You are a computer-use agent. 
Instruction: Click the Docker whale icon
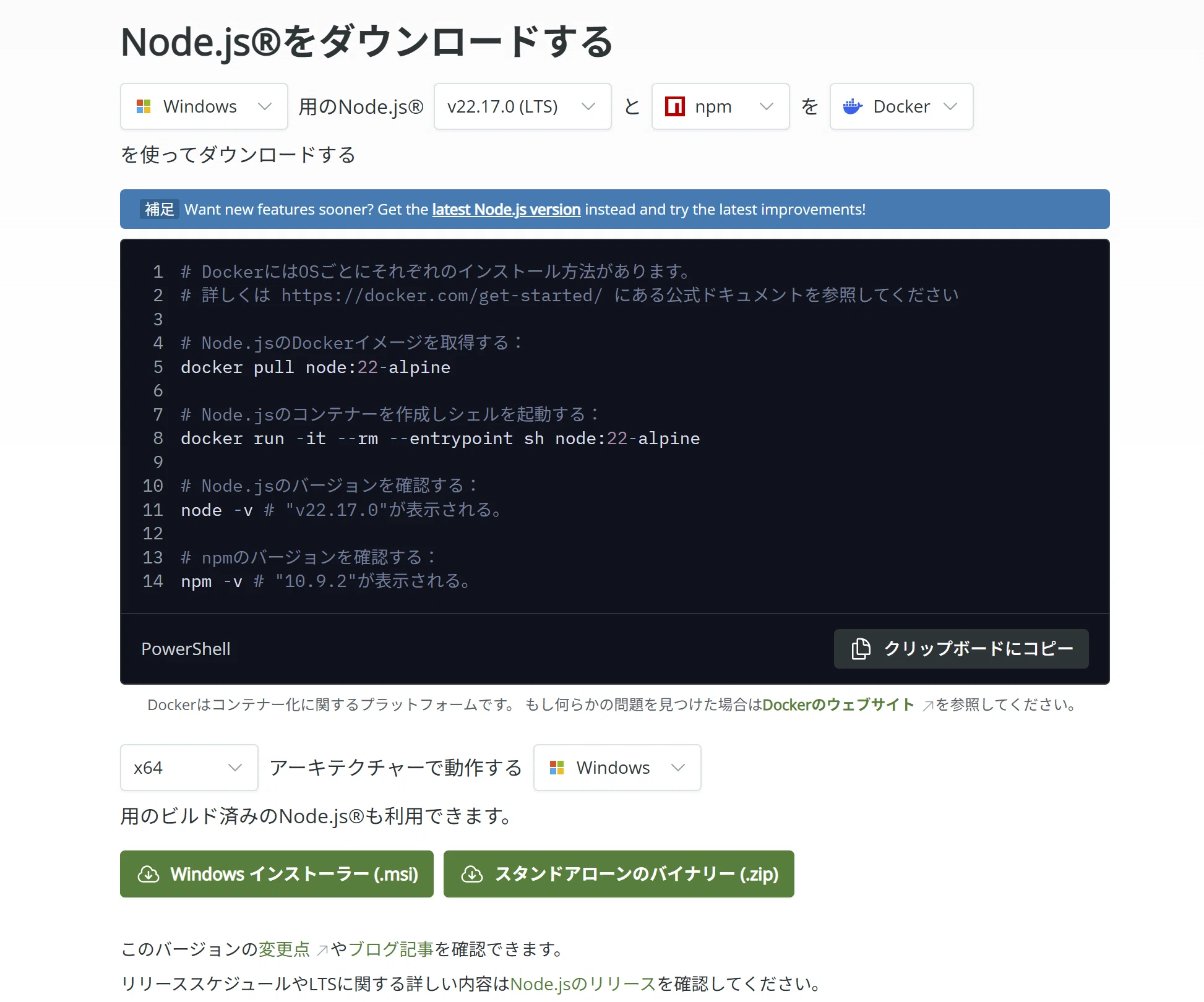point(853,106)
